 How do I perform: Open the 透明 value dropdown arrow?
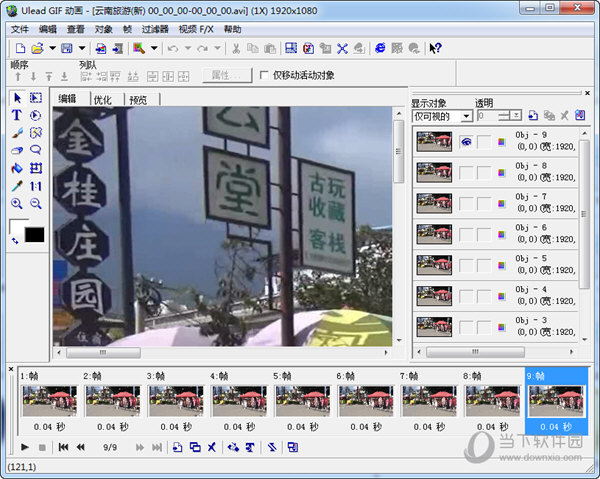(516, 116)
